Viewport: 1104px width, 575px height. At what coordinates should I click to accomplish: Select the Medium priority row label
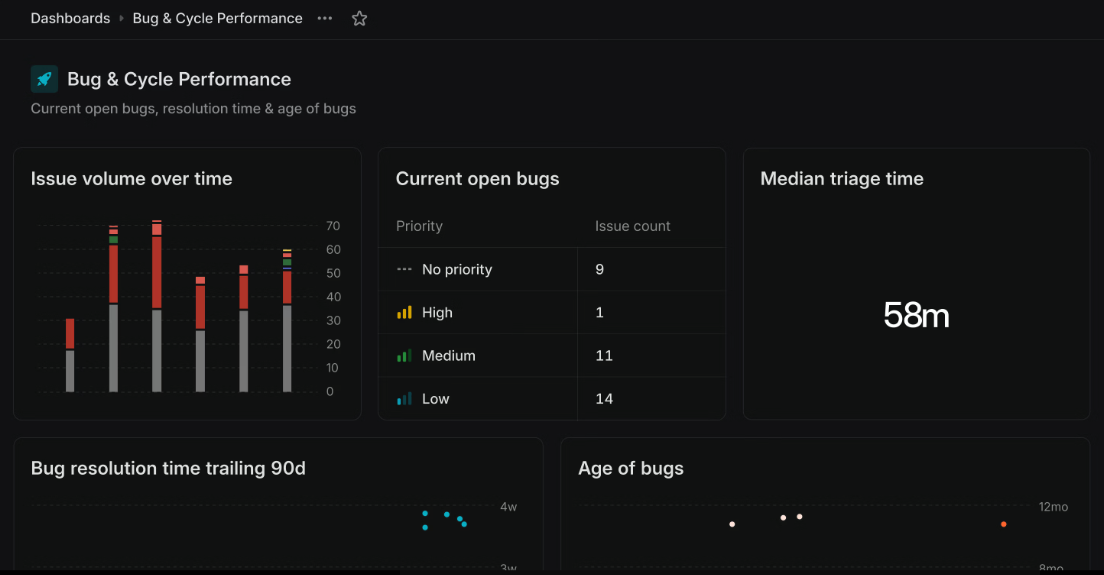pyautogui.click(x=448, y=355)
